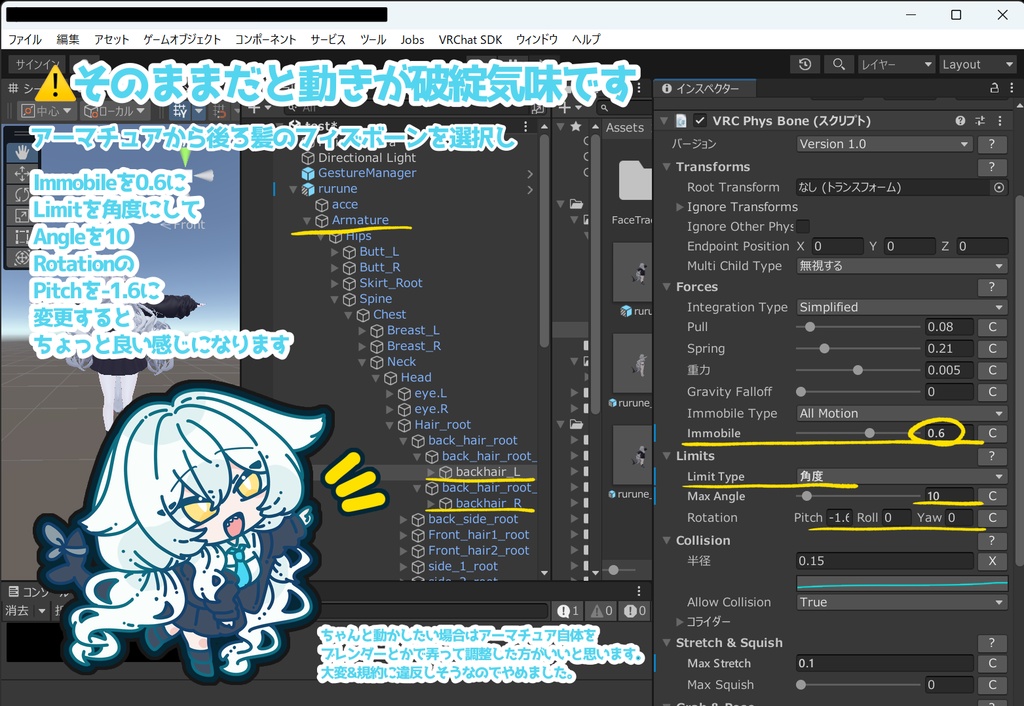
Task: Open the Immobile Type All Motion dropdown
Action: pyautogui.click(x=901, y=413)
